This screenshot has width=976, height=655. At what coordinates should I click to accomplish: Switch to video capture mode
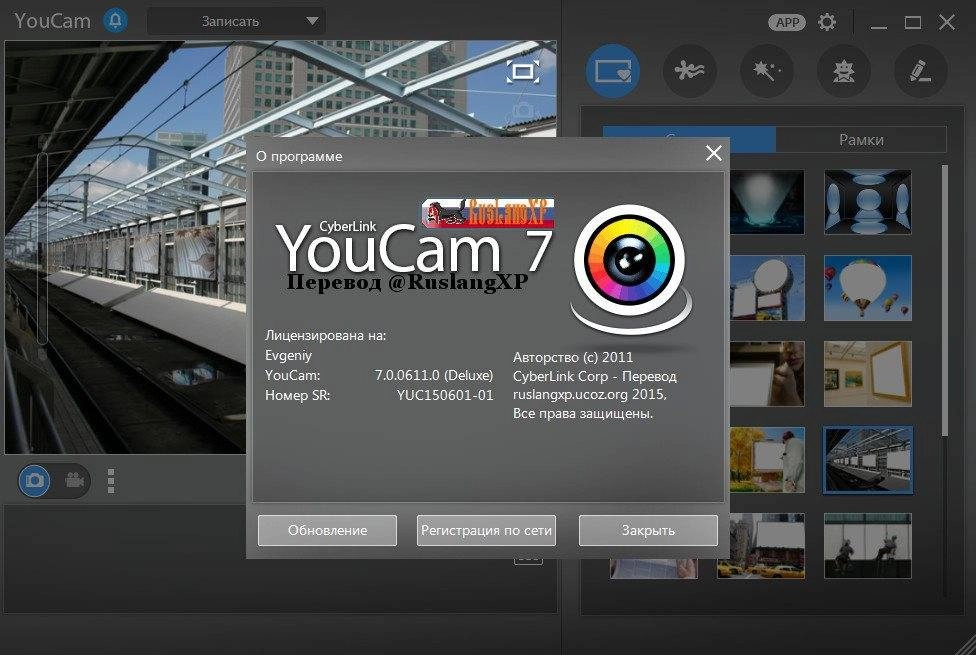point(75,481)
